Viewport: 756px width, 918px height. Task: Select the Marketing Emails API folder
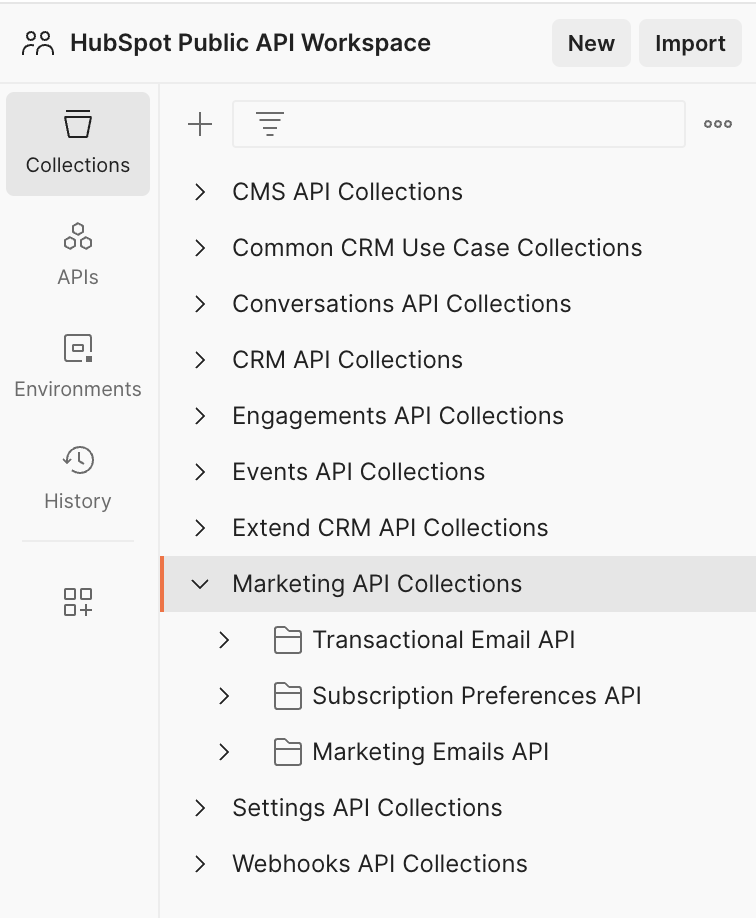pyautogui.click(x=430, y=752)
